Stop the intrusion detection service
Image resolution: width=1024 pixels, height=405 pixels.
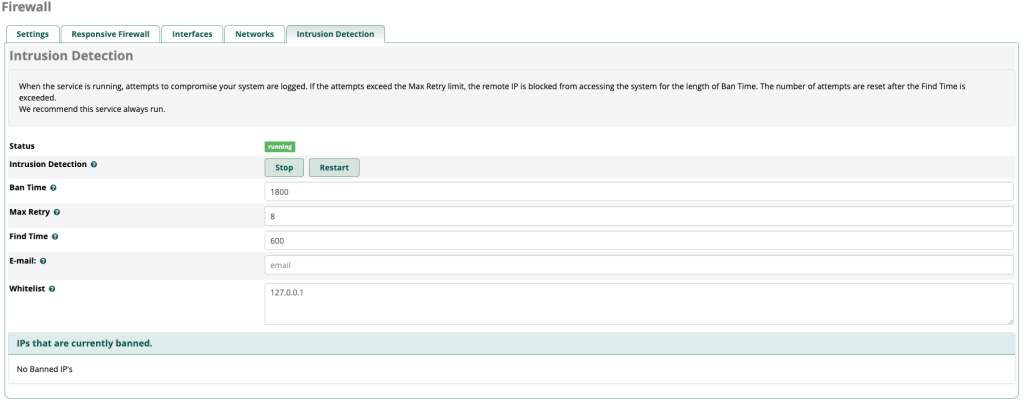(x=284, y=168)
